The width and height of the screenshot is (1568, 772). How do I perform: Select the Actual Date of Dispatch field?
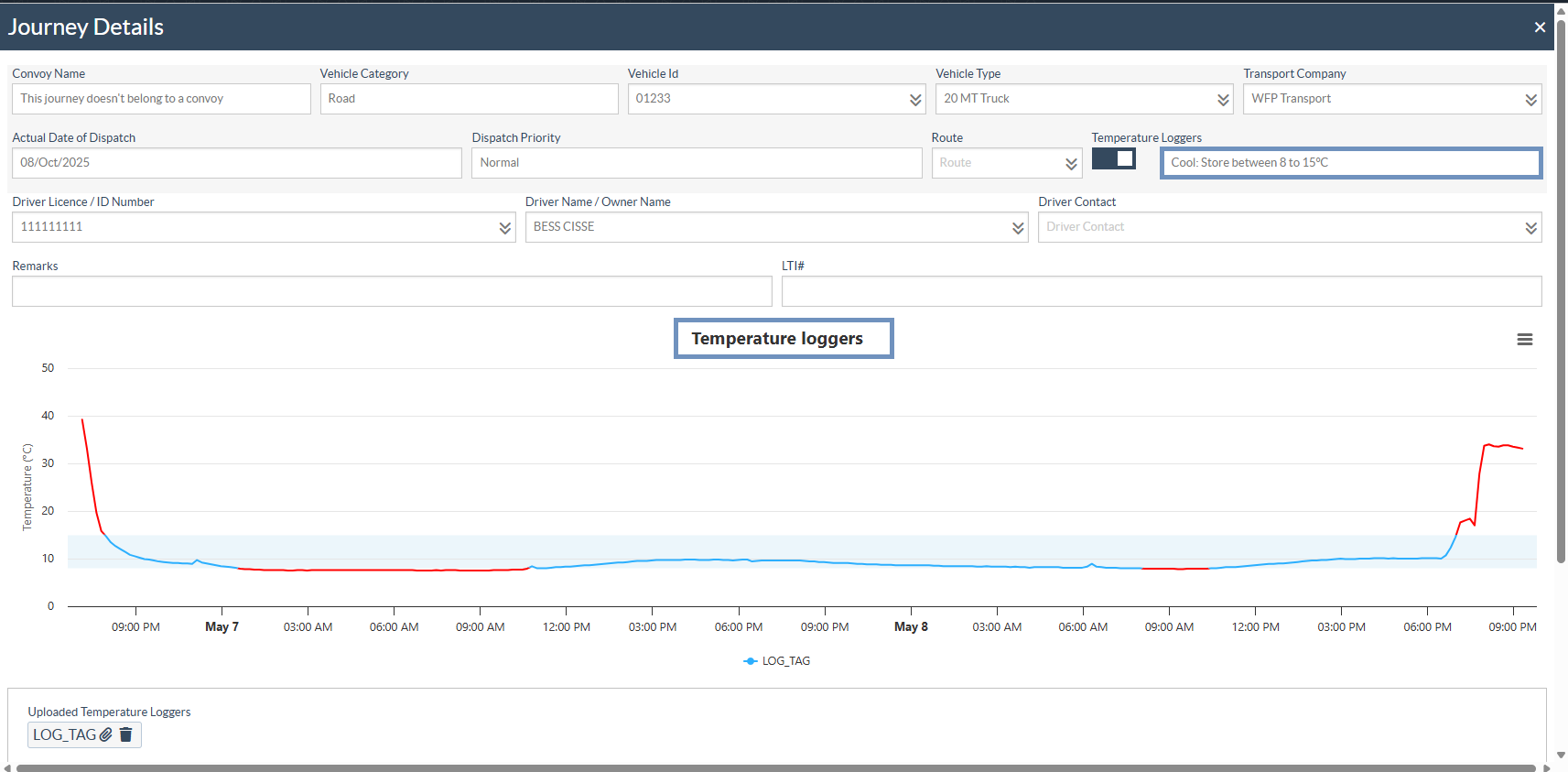coord(236,163)
